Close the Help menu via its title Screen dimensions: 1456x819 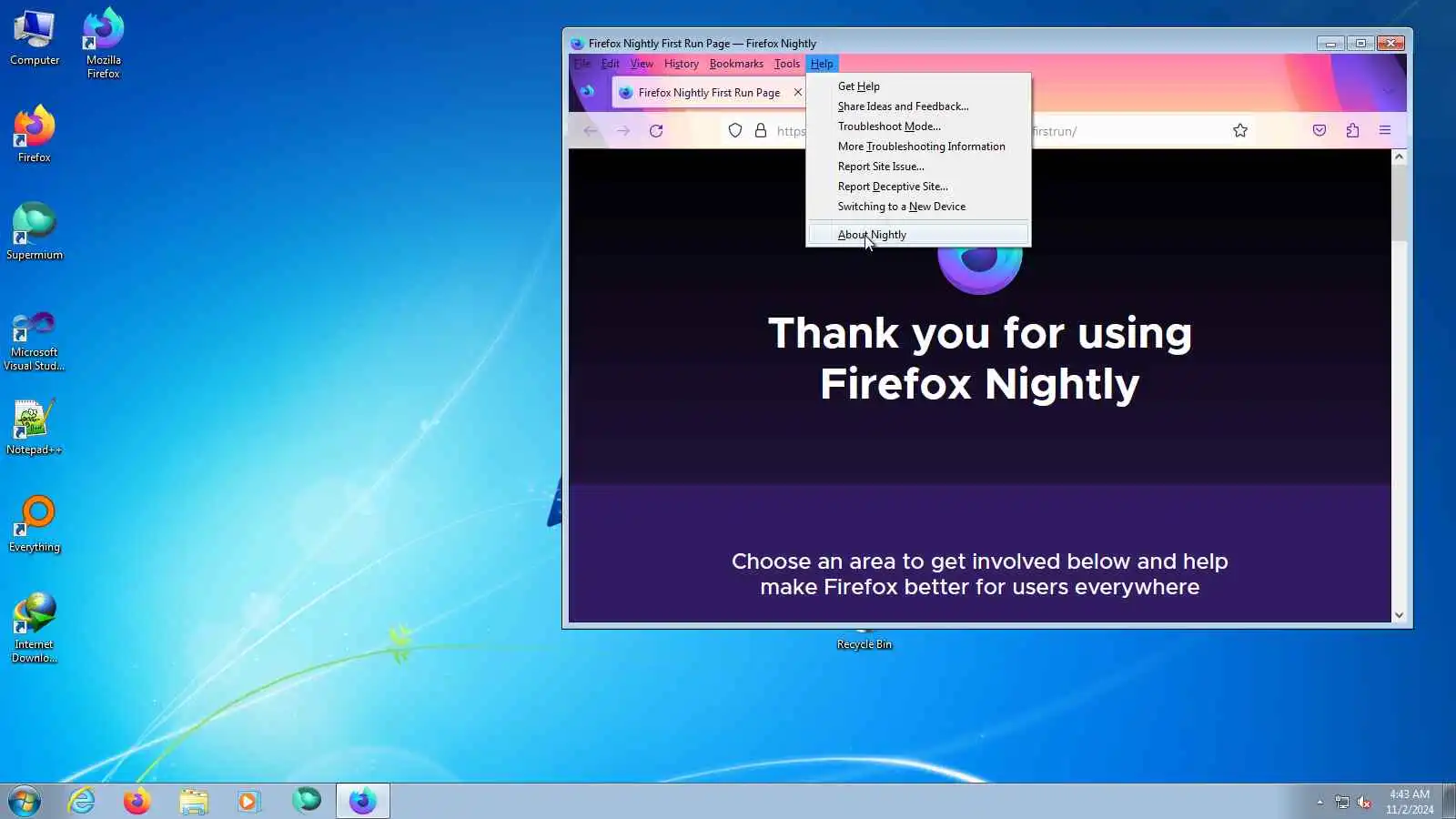[822, 64]
